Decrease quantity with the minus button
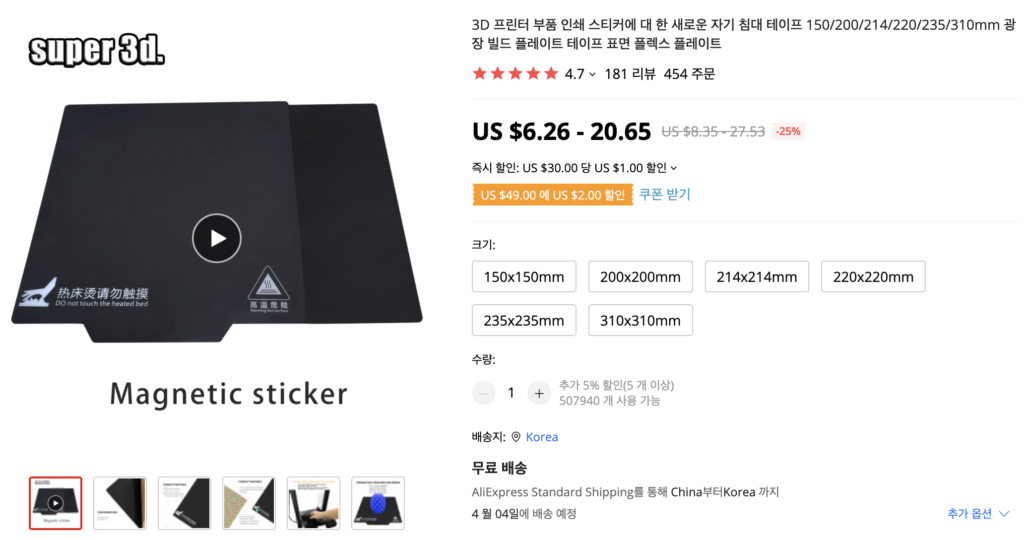 click(484, 393)
